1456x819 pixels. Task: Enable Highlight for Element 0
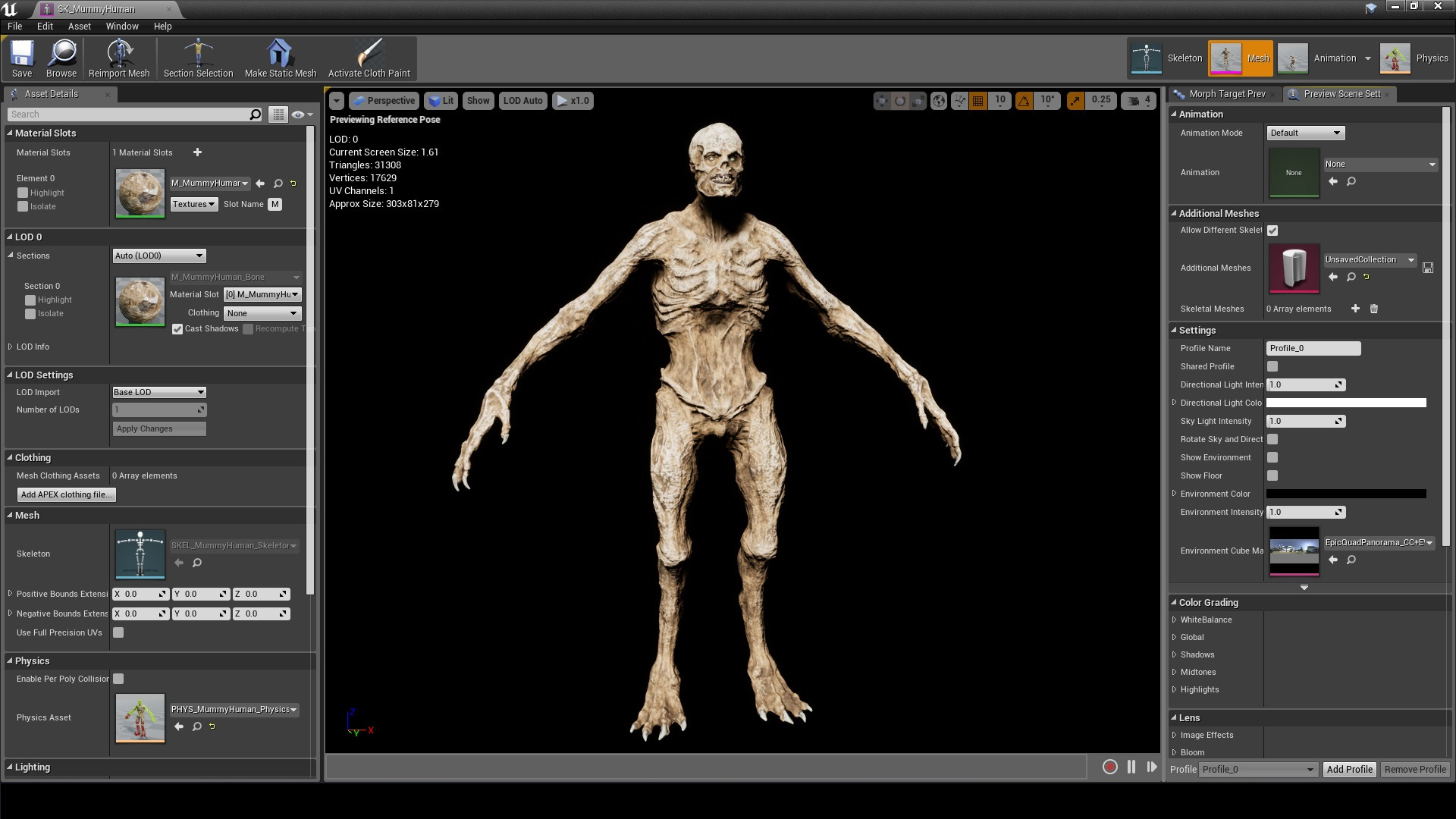click(x=23, y=193)
